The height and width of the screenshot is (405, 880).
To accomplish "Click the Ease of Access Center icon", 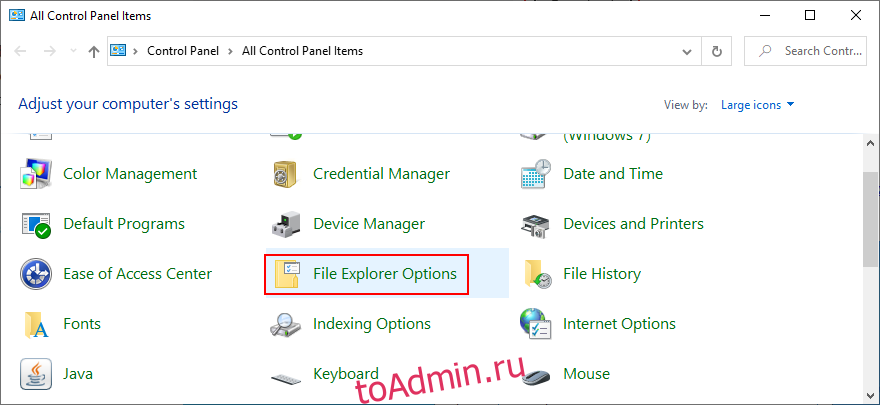I will 36,274.
